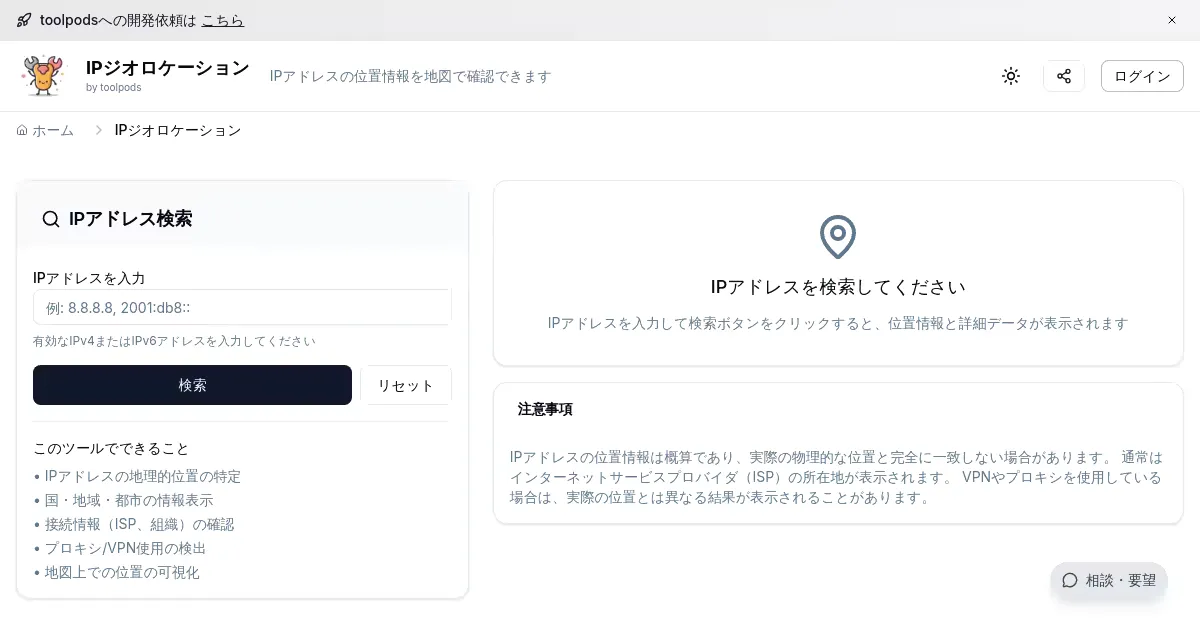Click the toolpods mascot logo
1200x630 pixels.
click(x=42, y=76)
